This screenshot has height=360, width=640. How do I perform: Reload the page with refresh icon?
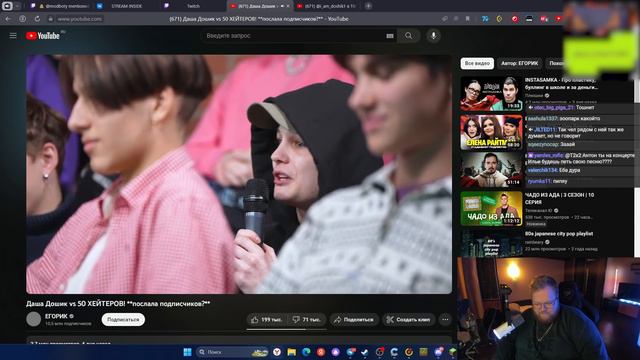pyautogui.click(x=37, y=19)
